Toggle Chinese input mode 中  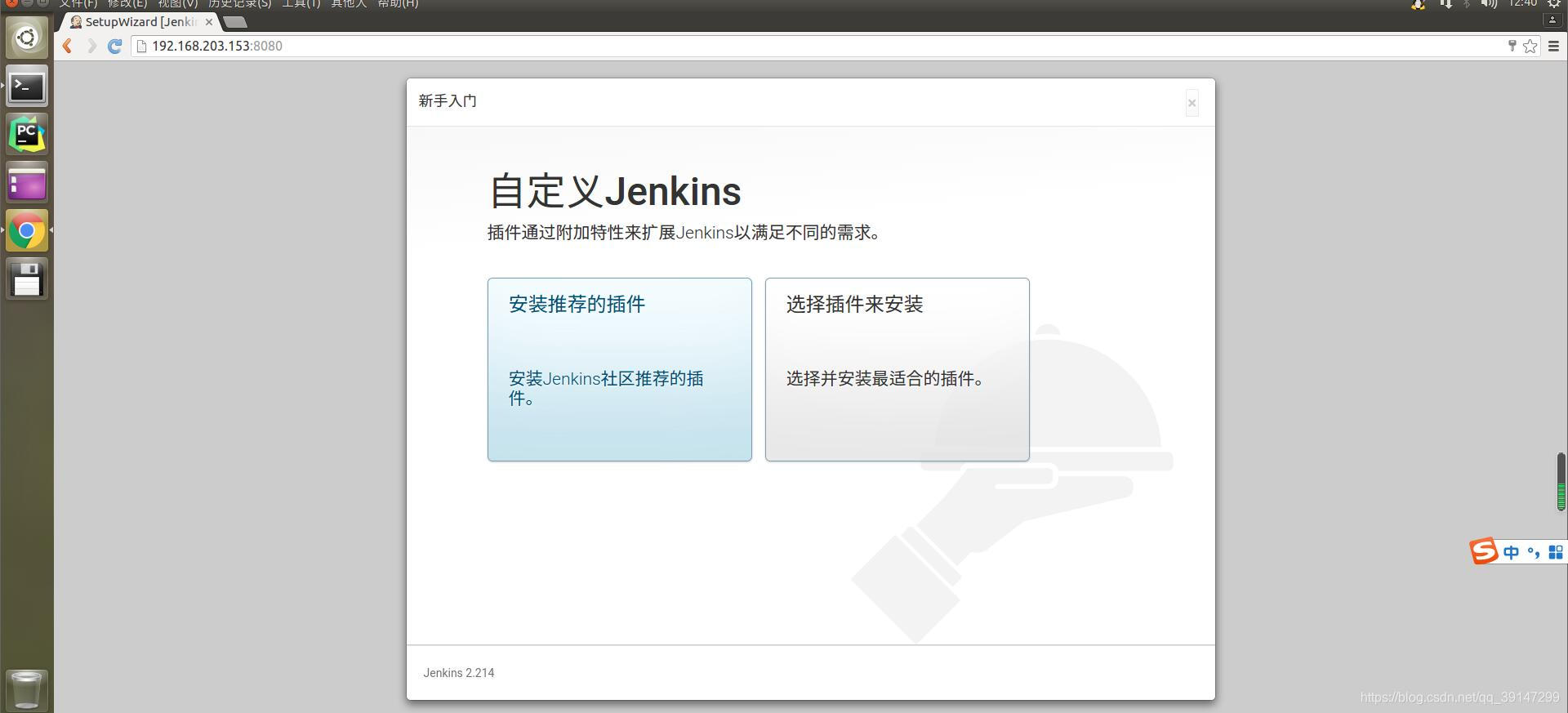click(1511, 553)
